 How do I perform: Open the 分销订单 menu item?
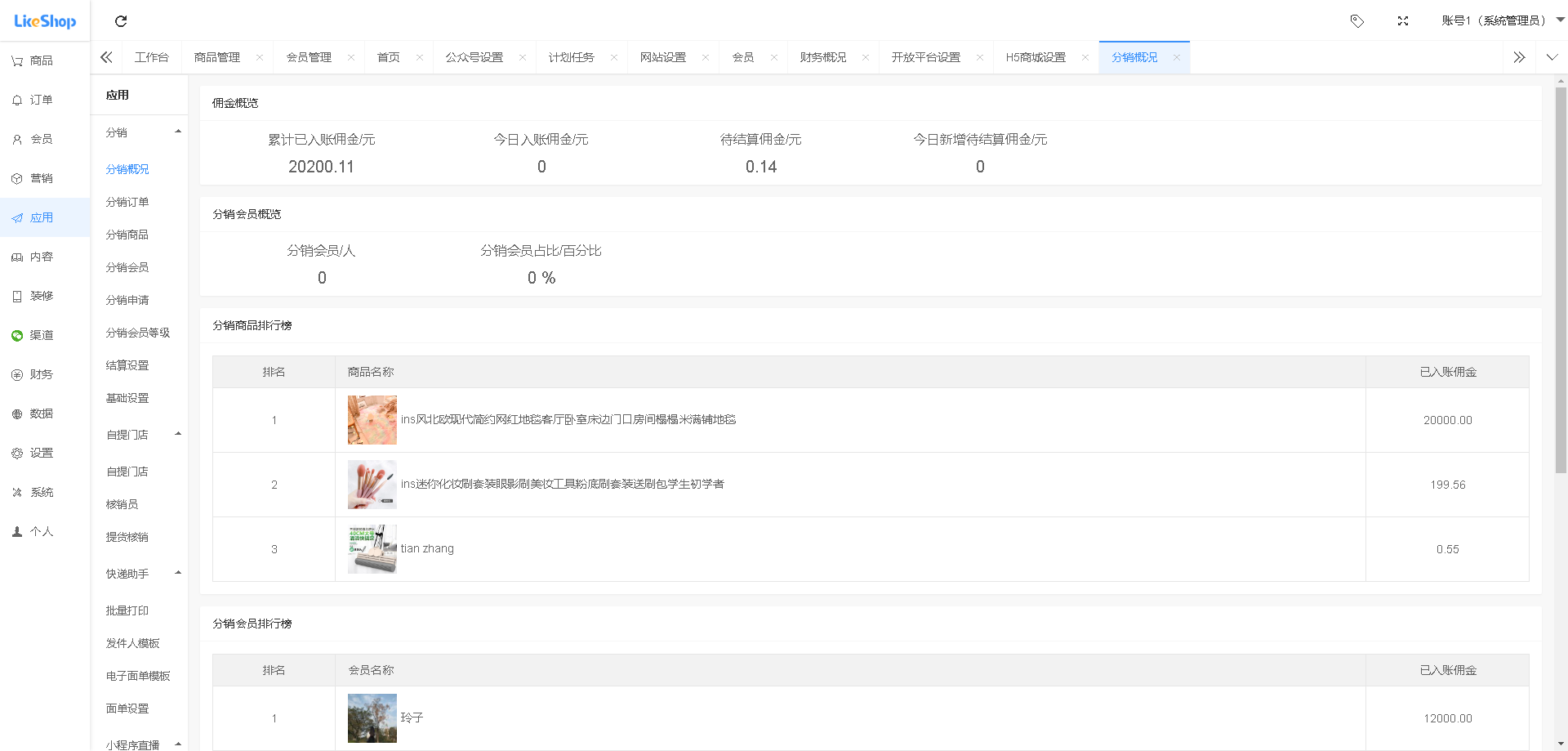(127, 202)
